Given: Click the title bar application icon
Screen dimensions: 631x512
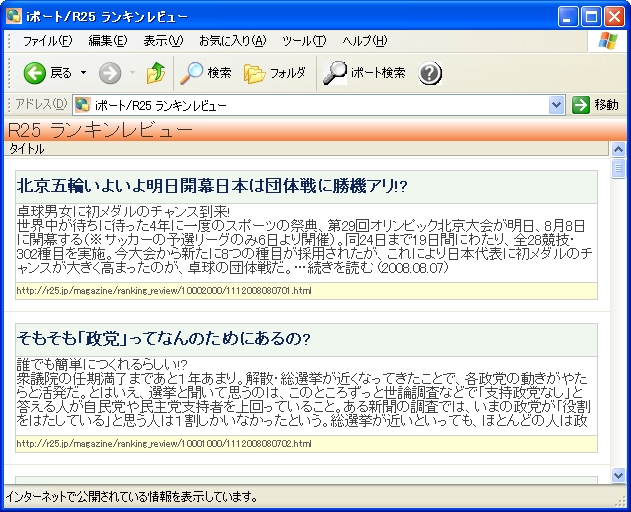Looking at the screenshot, I should point(14,16).
